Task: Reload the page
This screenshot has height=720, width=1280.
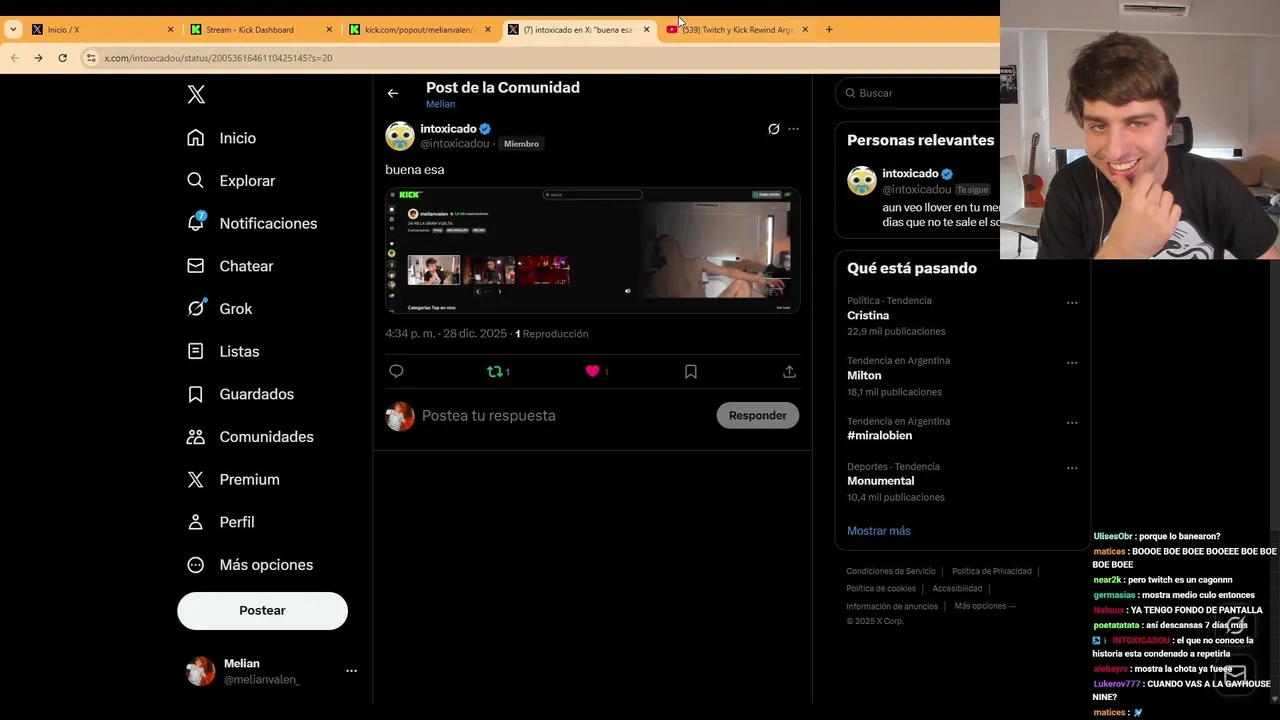Action: (62, 58)
